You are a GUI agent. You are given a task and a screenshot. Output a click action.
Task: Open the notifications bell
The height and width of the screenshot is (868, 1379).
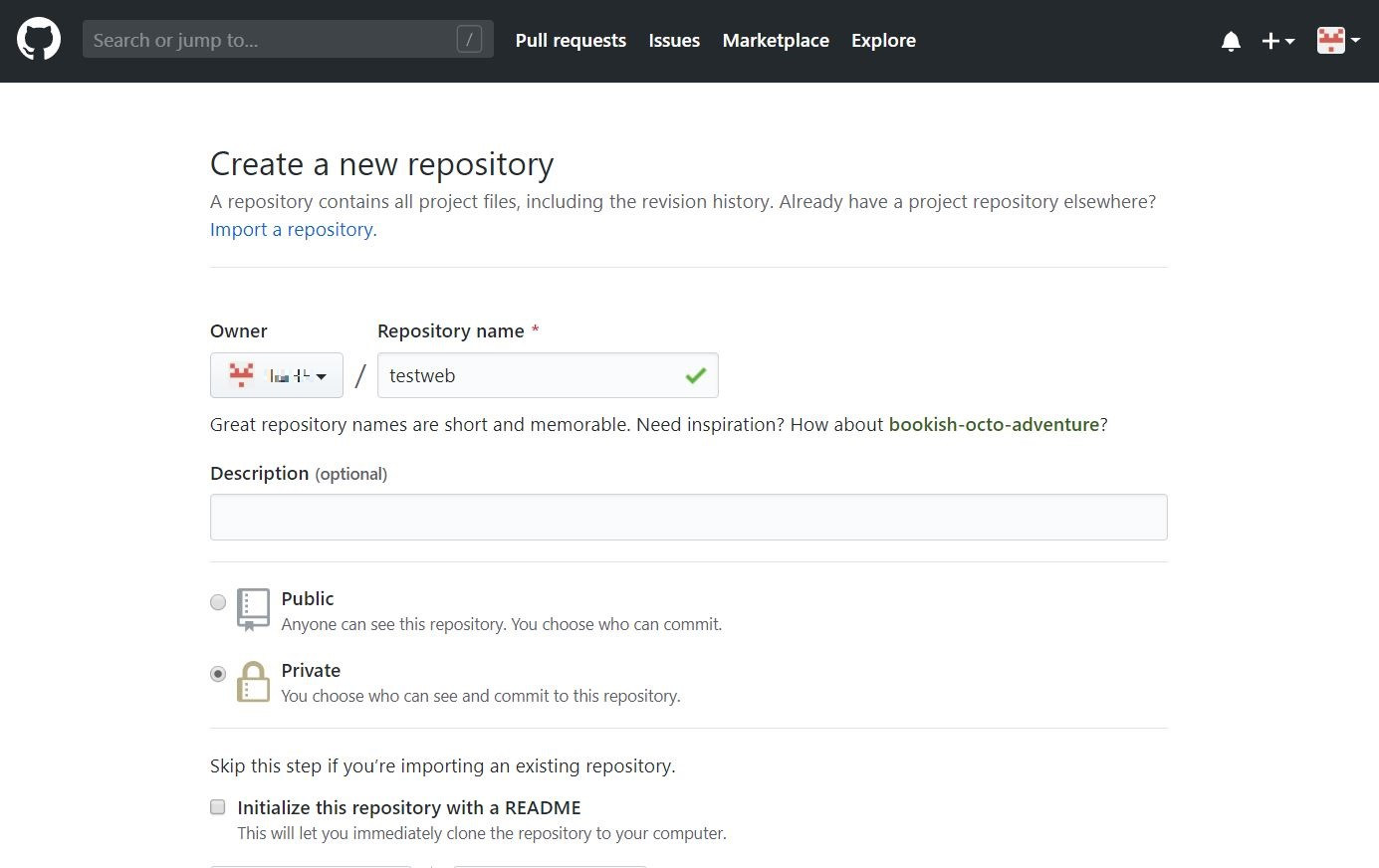tap(1231, 41)
